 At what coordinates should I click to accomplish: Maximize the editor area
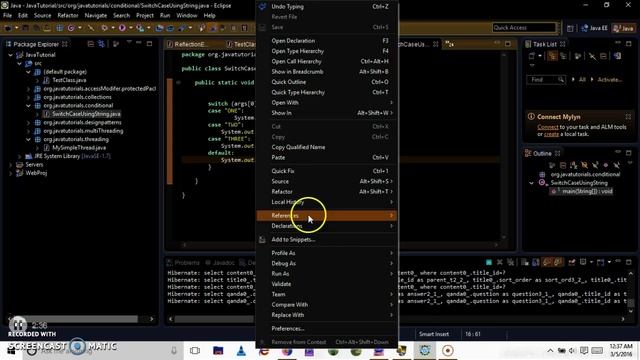[508, 44]
